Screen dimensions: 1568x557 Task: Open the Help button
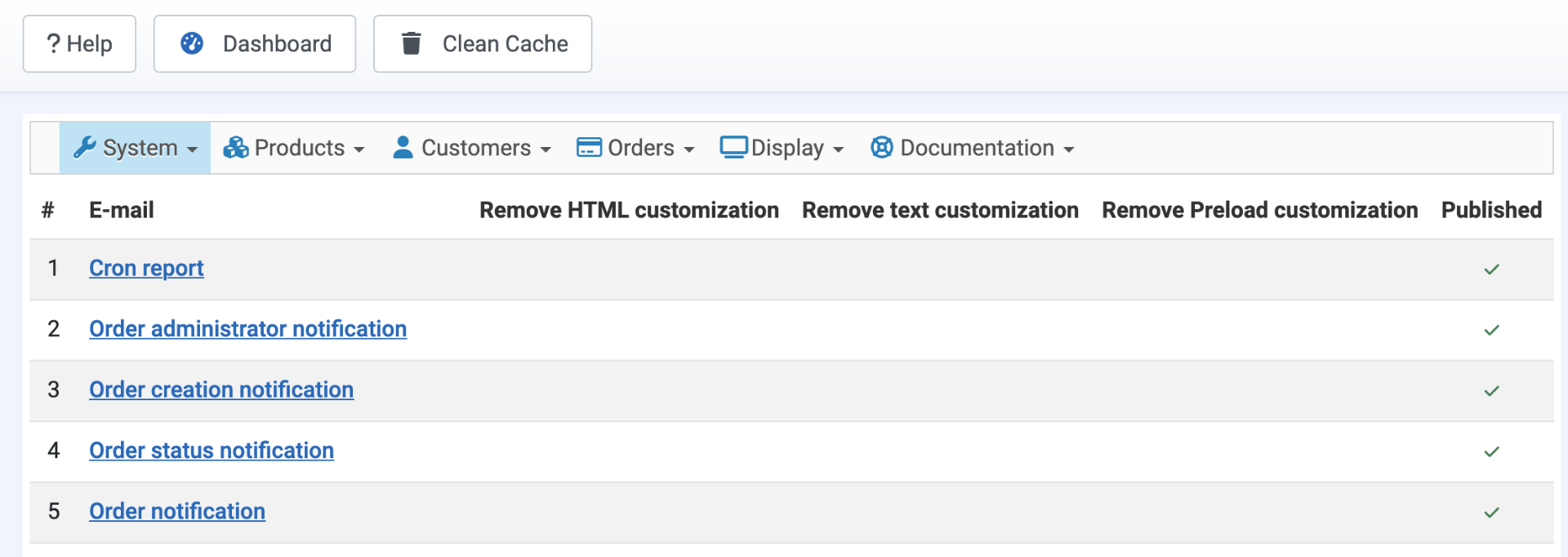click(79, 43)
